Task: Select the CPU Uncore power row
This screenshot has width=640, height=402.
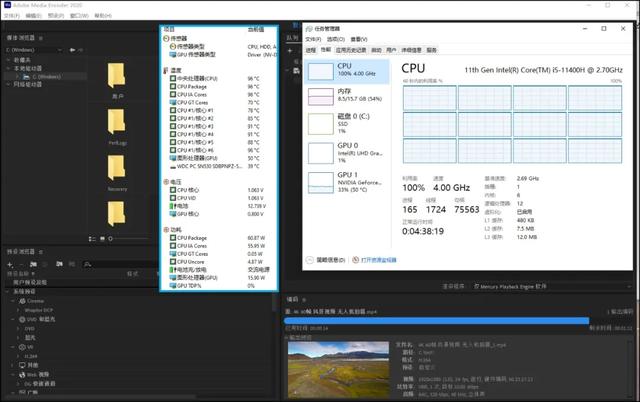Action: pos(218,262)
